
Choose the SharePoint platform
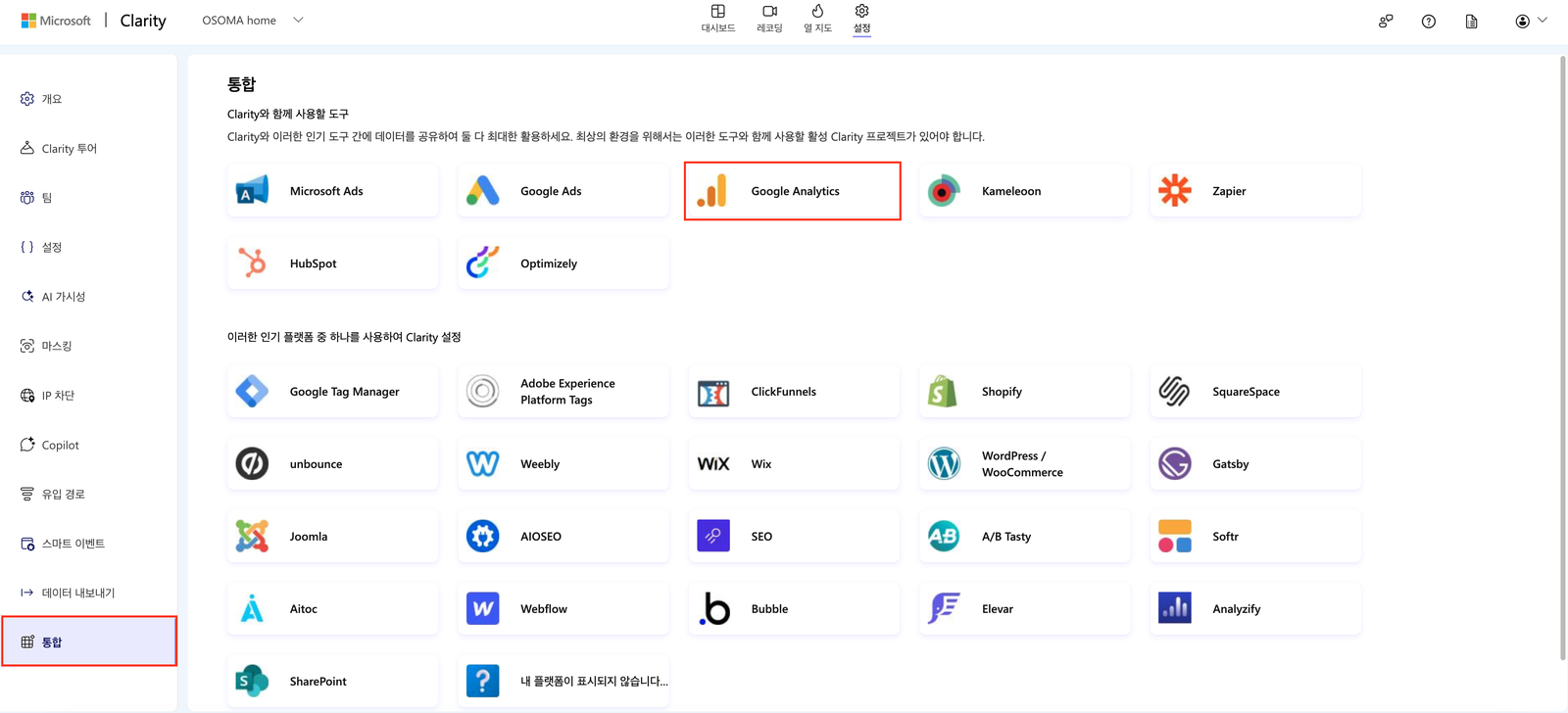coord(332,682)
